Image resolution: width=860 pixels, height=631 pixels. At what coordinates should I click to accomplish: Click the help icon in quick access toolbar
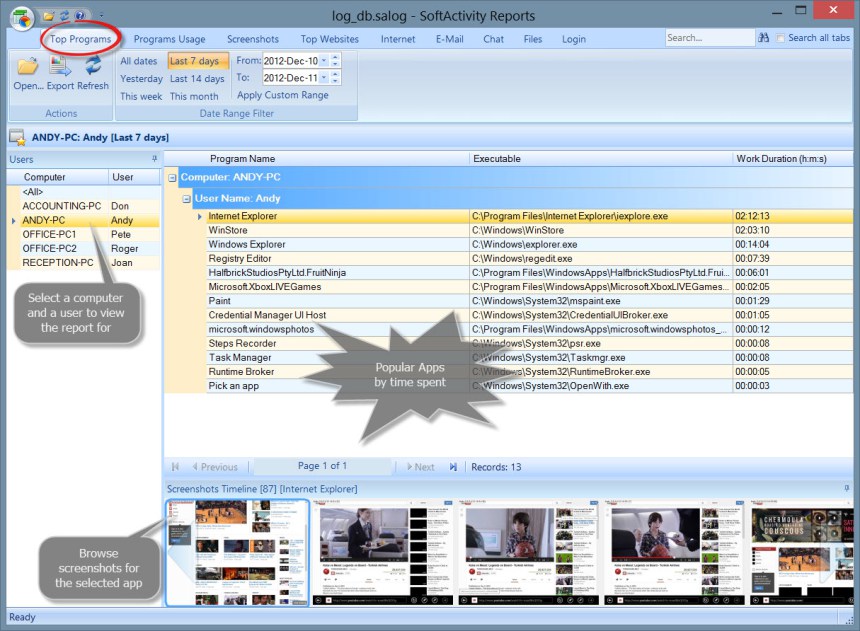(79, 16)
